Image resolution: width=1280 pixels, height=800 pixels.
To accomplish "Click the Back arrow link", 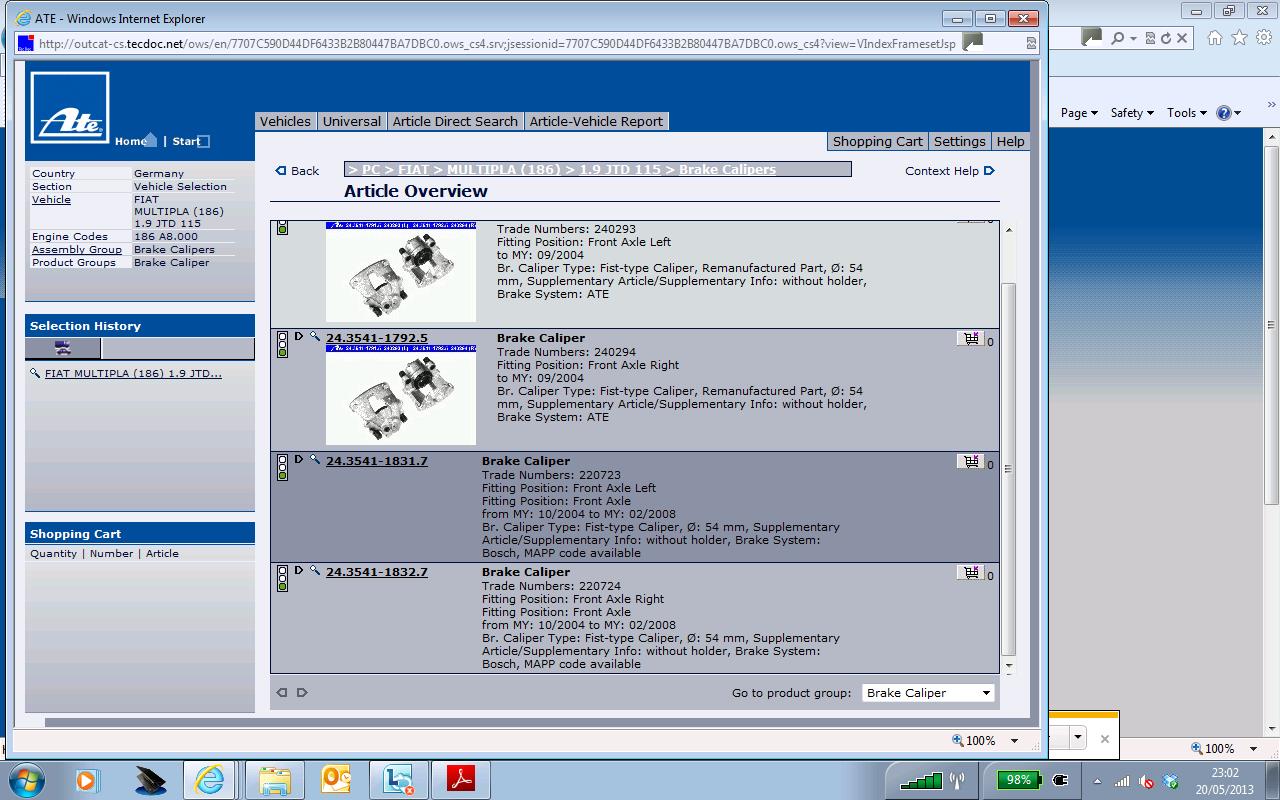I will point(298,171).
